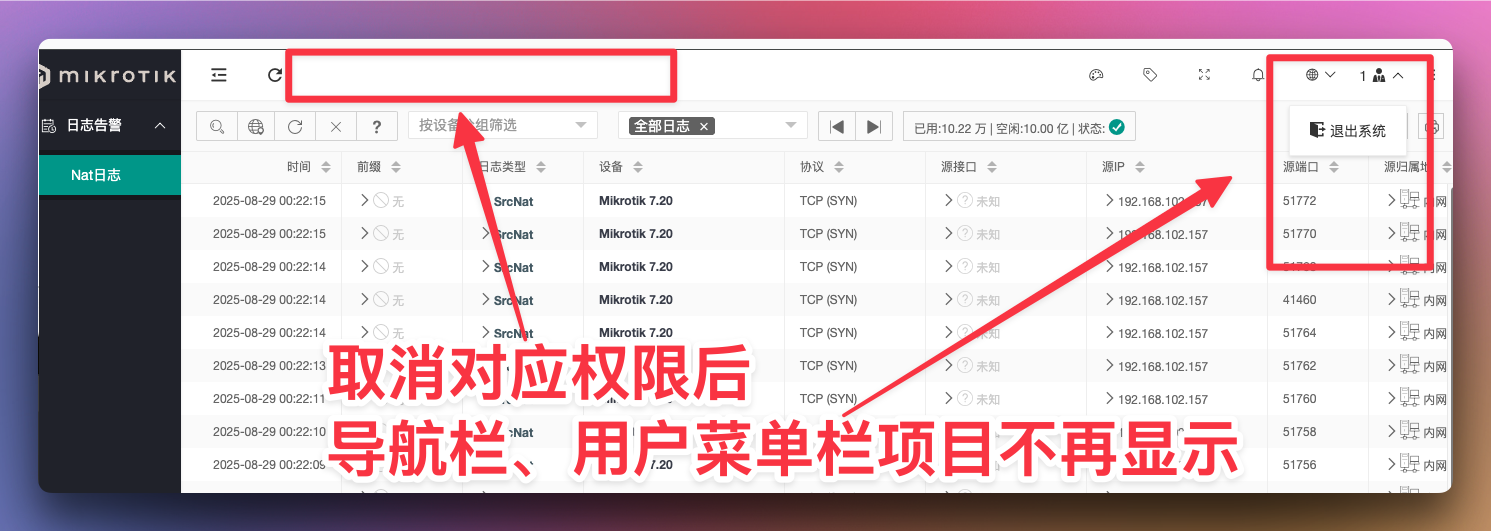Collapse the sidebar with the hamburger icon

tap(219, 75)
